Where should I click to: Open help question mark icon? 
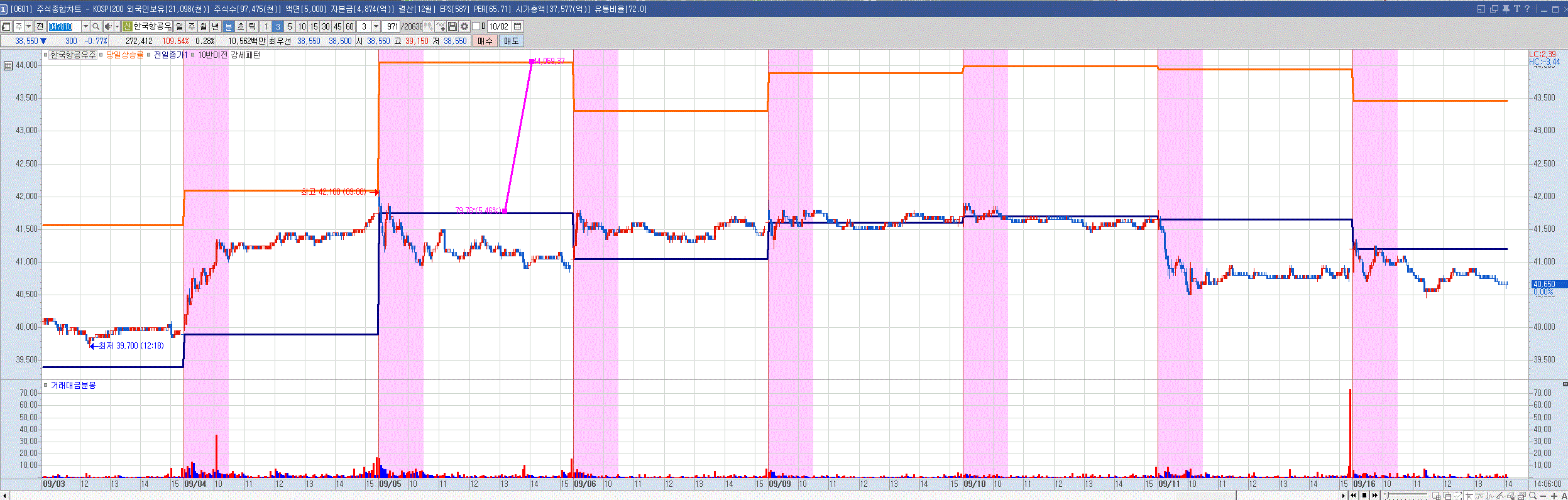[x=1527, y=9]
